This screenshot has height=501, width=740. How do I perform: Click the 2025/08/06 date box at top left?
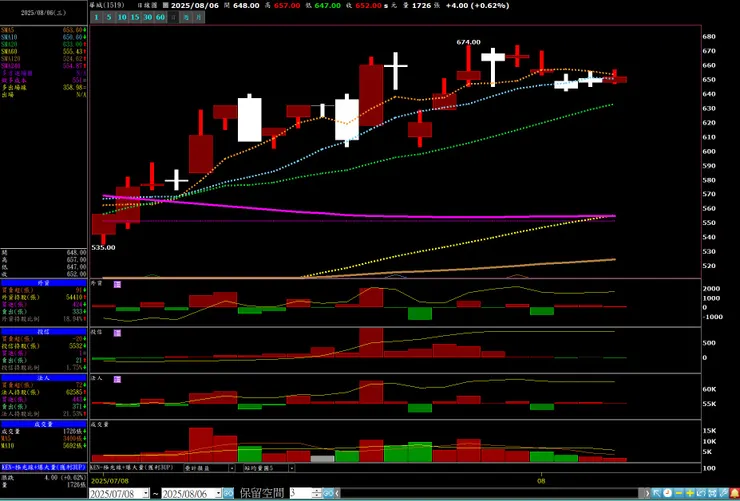coord(43,13)
